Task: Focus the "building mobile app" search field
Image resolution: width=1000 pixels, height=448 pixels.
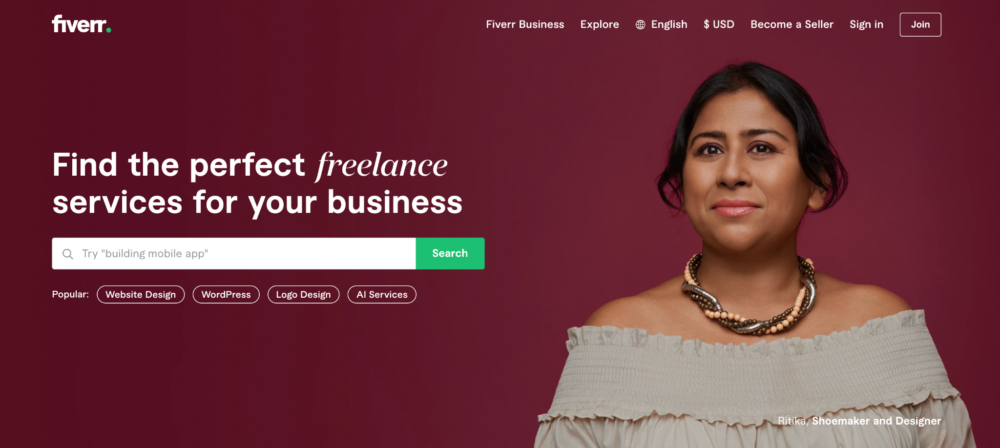Action: [234, 253]
